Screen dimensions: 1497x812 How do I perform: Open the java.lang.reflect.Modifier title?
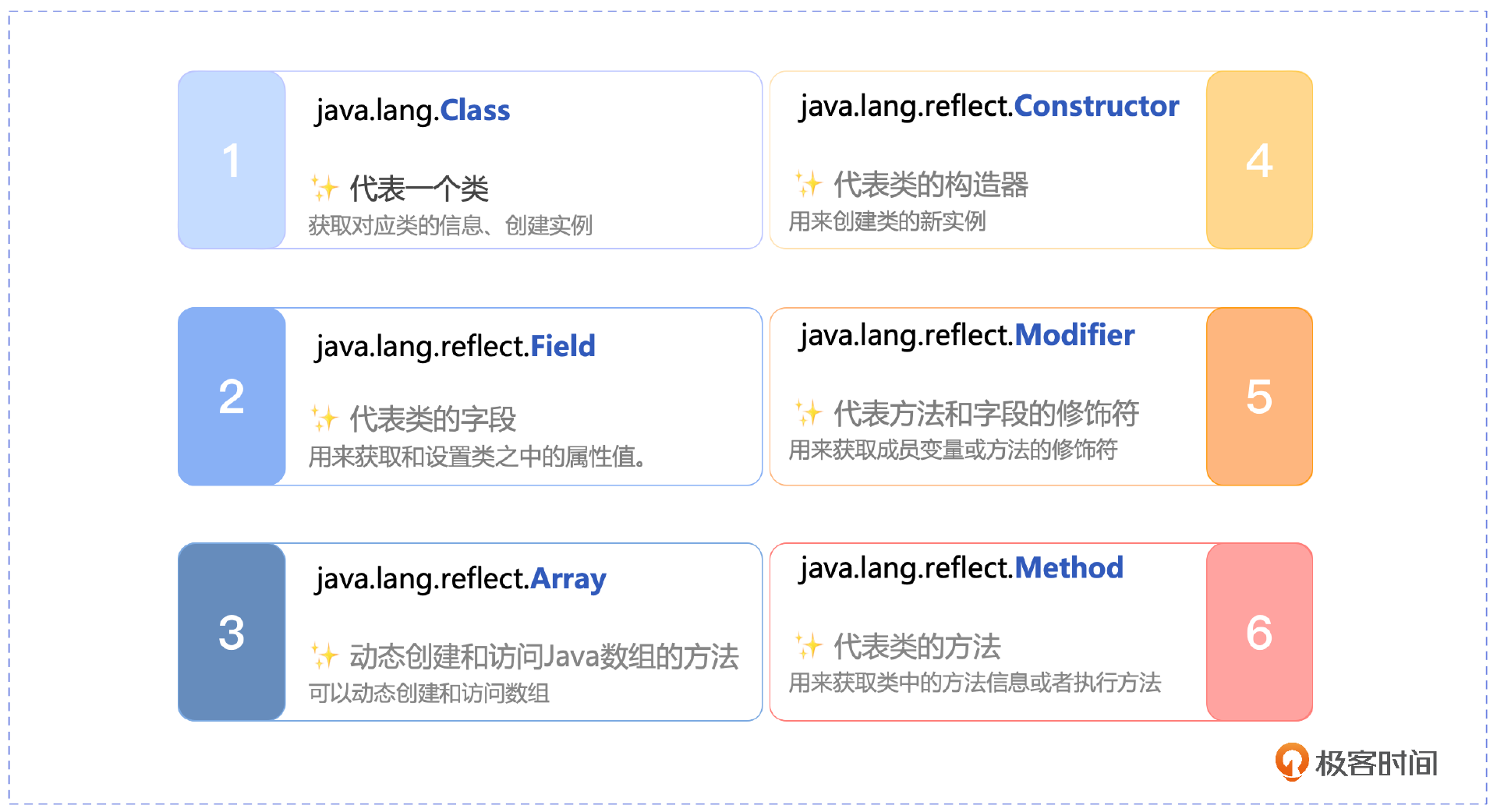[968, 335]
